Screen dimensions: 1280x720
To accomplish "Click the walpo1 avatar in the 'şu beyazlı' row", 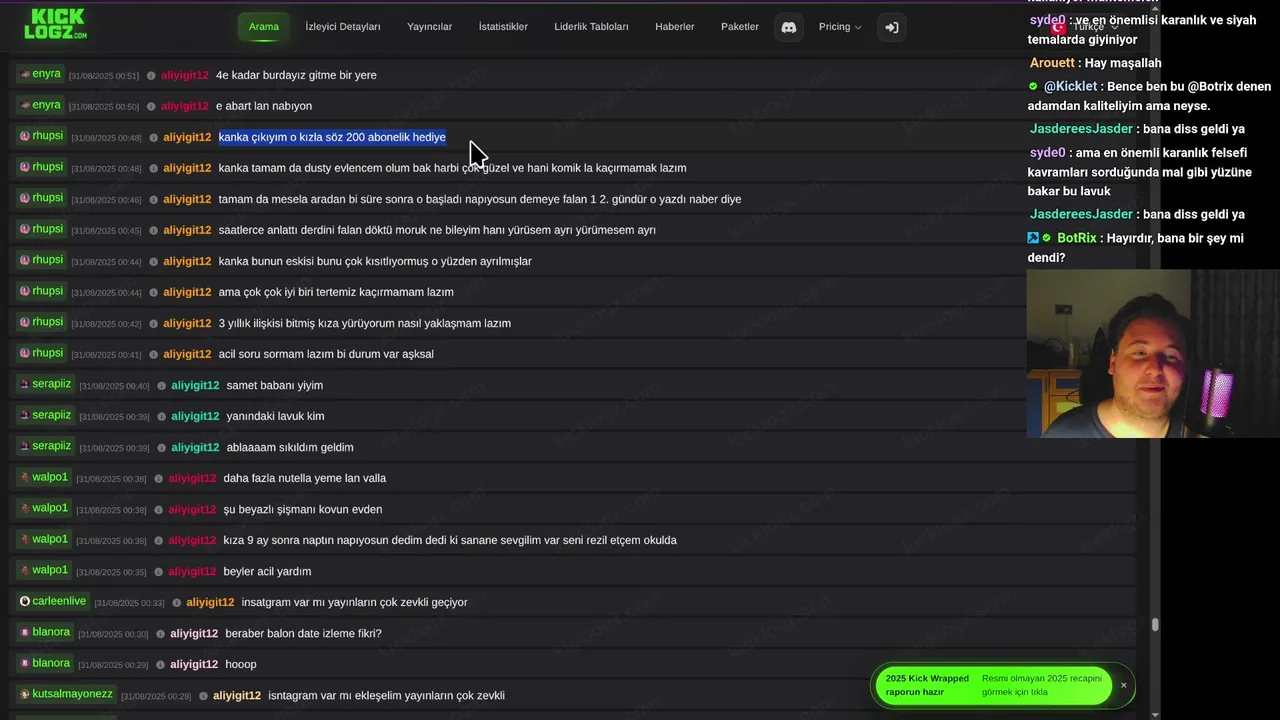I will [x=25, y=508].
